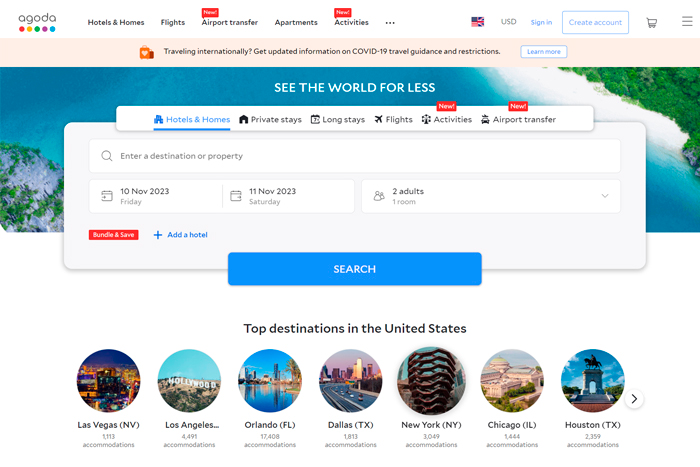Open the 10 Nov 2023 check-in date picker

[x=155, y=196]
